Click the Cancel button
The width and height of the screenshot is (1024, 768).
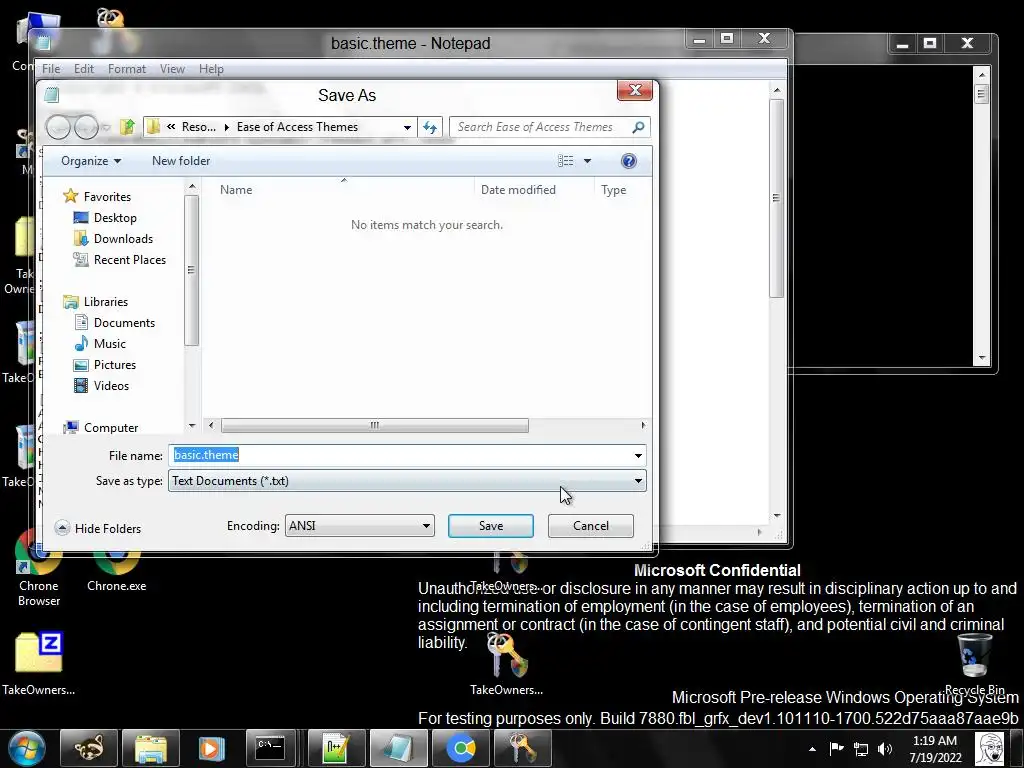click(590, 526)
